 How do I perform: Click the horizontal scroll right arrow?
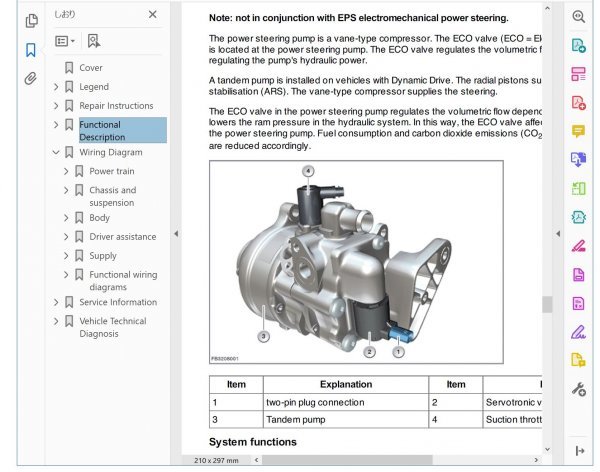(536, 460)
